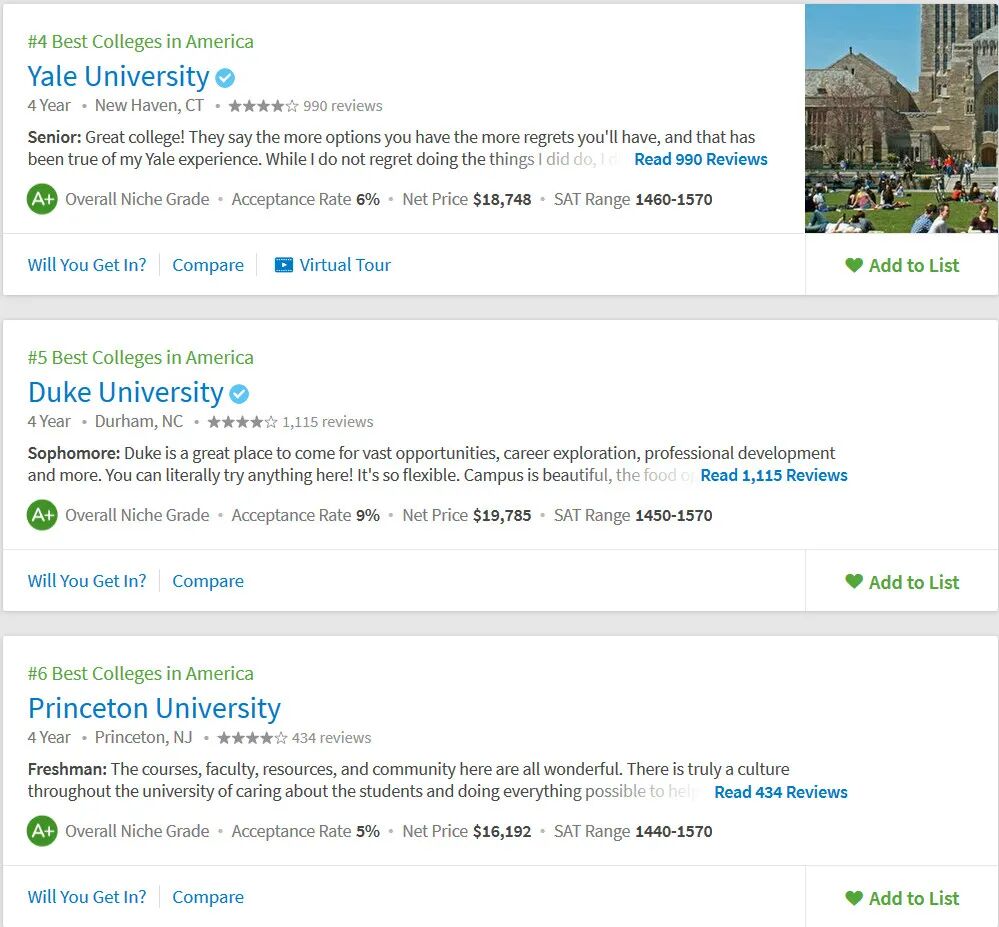Read 1,115 Reviews for Duke

[774, 475]
